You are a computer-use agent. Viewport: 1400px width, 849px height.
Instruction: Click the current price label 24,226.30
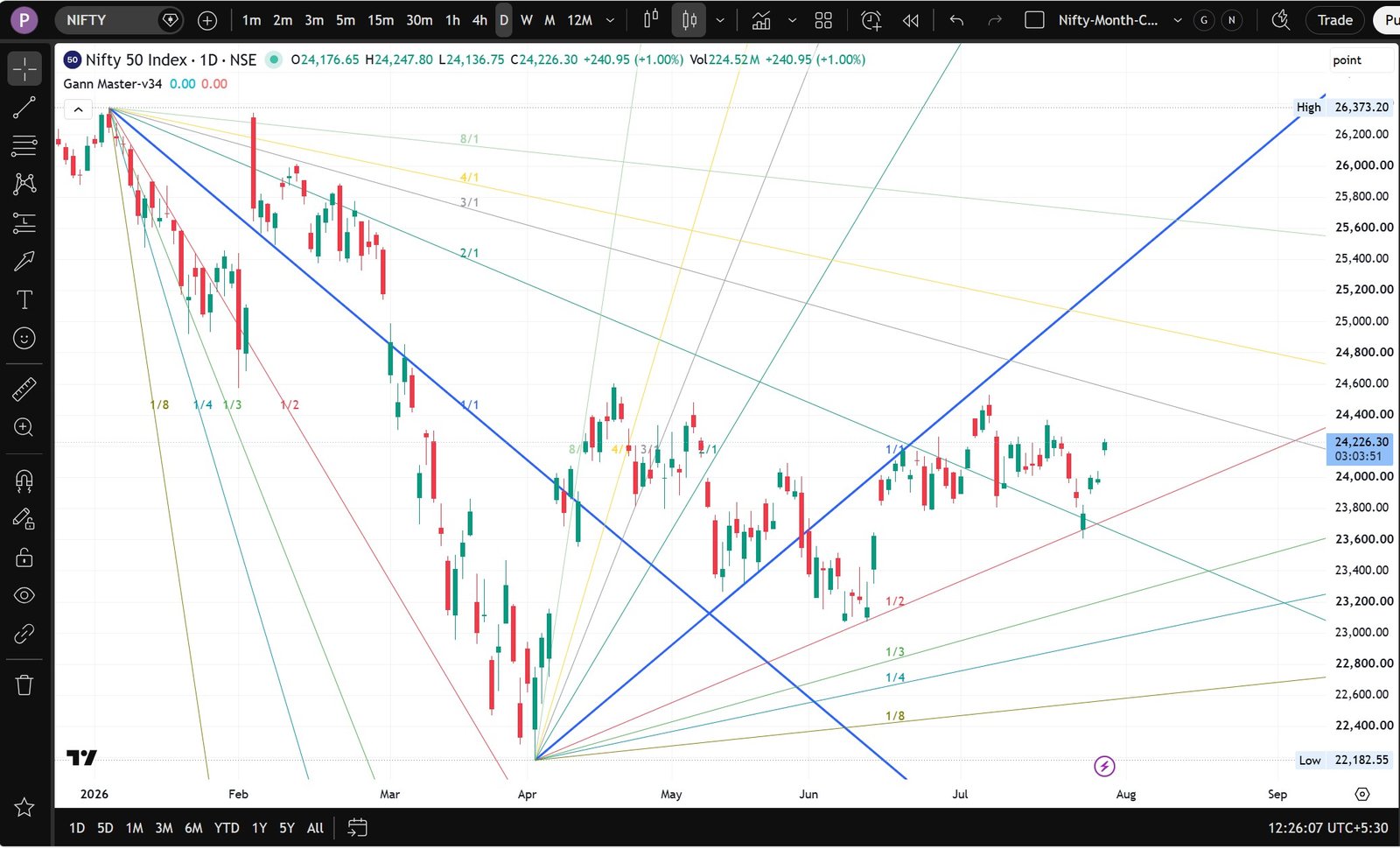(1361, 442)
